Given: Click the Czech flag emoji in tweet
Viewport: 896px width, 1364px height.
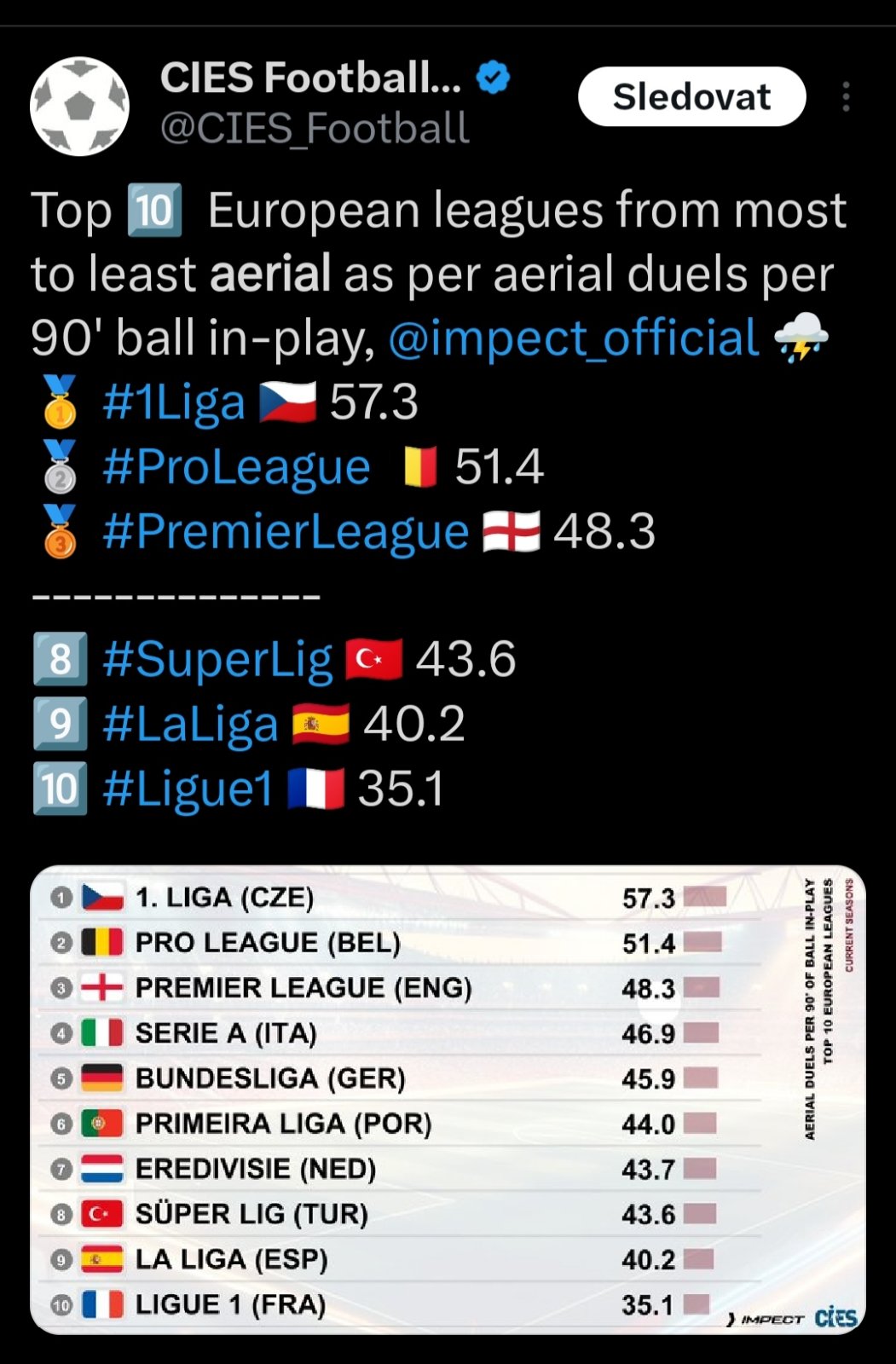Looking at the screenshot, I should [x=287, y=402].
